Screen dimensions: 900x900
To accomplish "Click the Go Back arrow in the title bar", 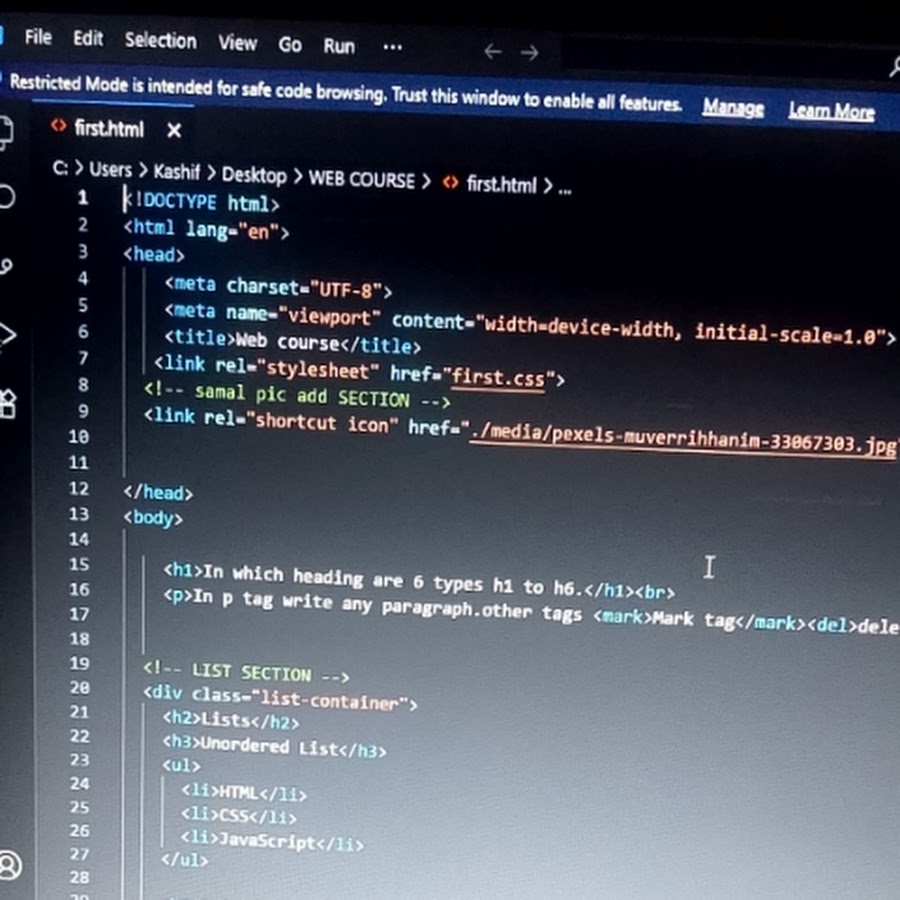I will click(492, 51).
